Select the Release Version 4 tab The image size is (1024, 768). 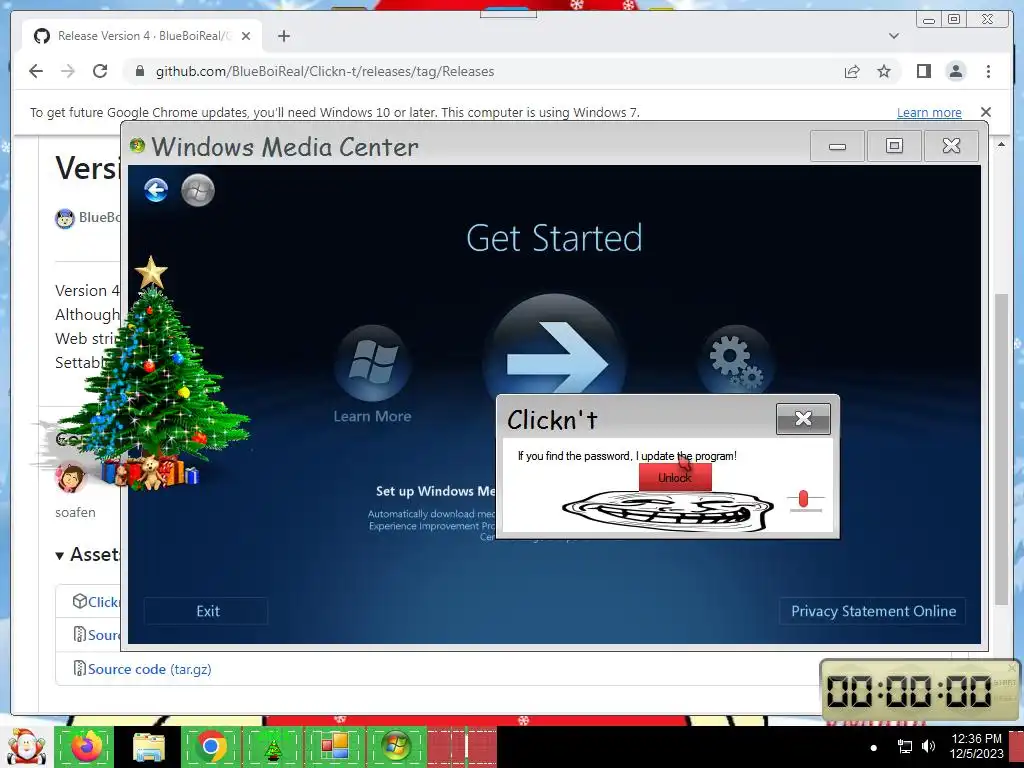pos(143,36)
